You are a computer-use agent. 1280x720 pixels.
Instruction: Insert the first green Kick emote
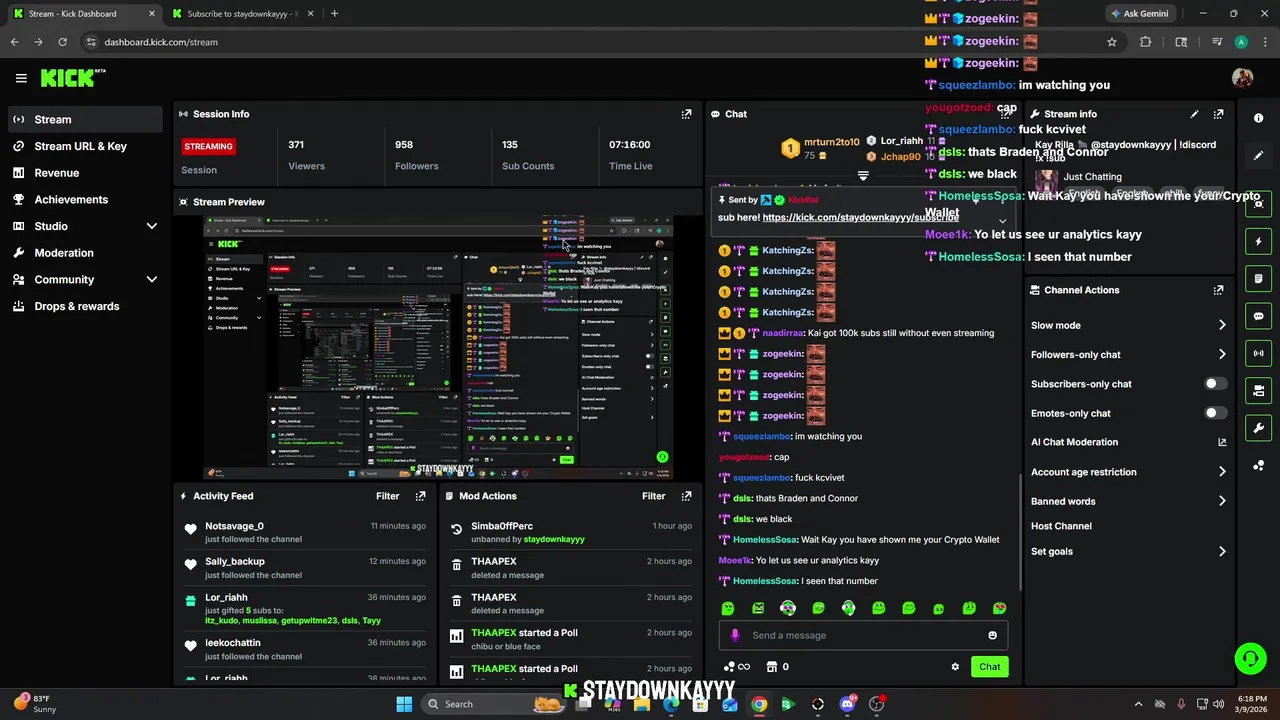pyautogui.click(x=728, y=608)
